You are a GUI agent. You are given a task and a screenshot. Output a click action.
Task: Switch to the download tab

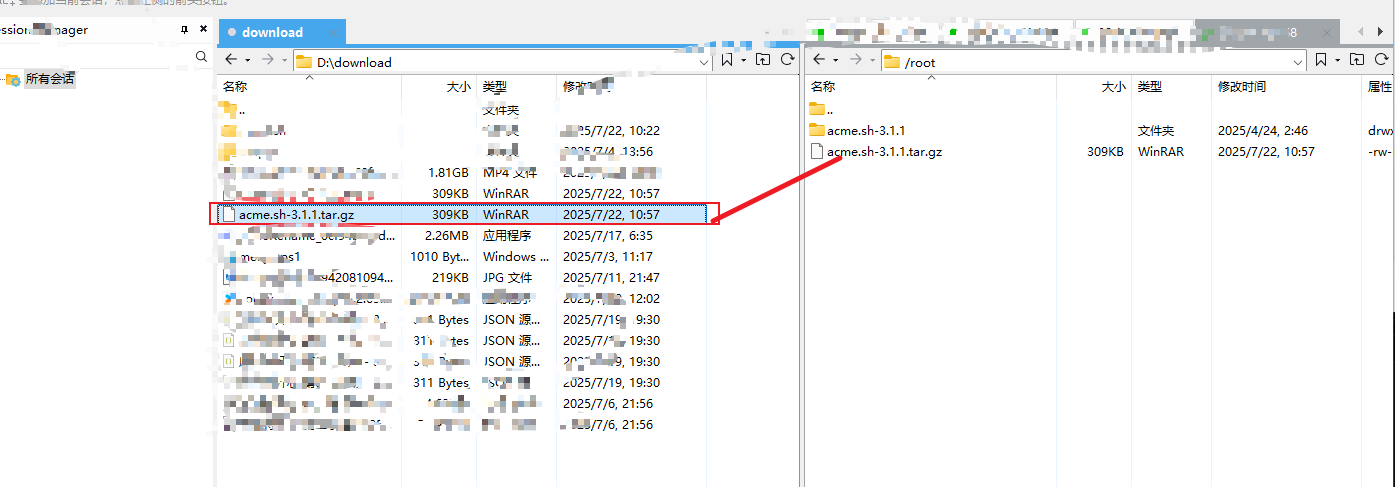(x=272, y=32)
